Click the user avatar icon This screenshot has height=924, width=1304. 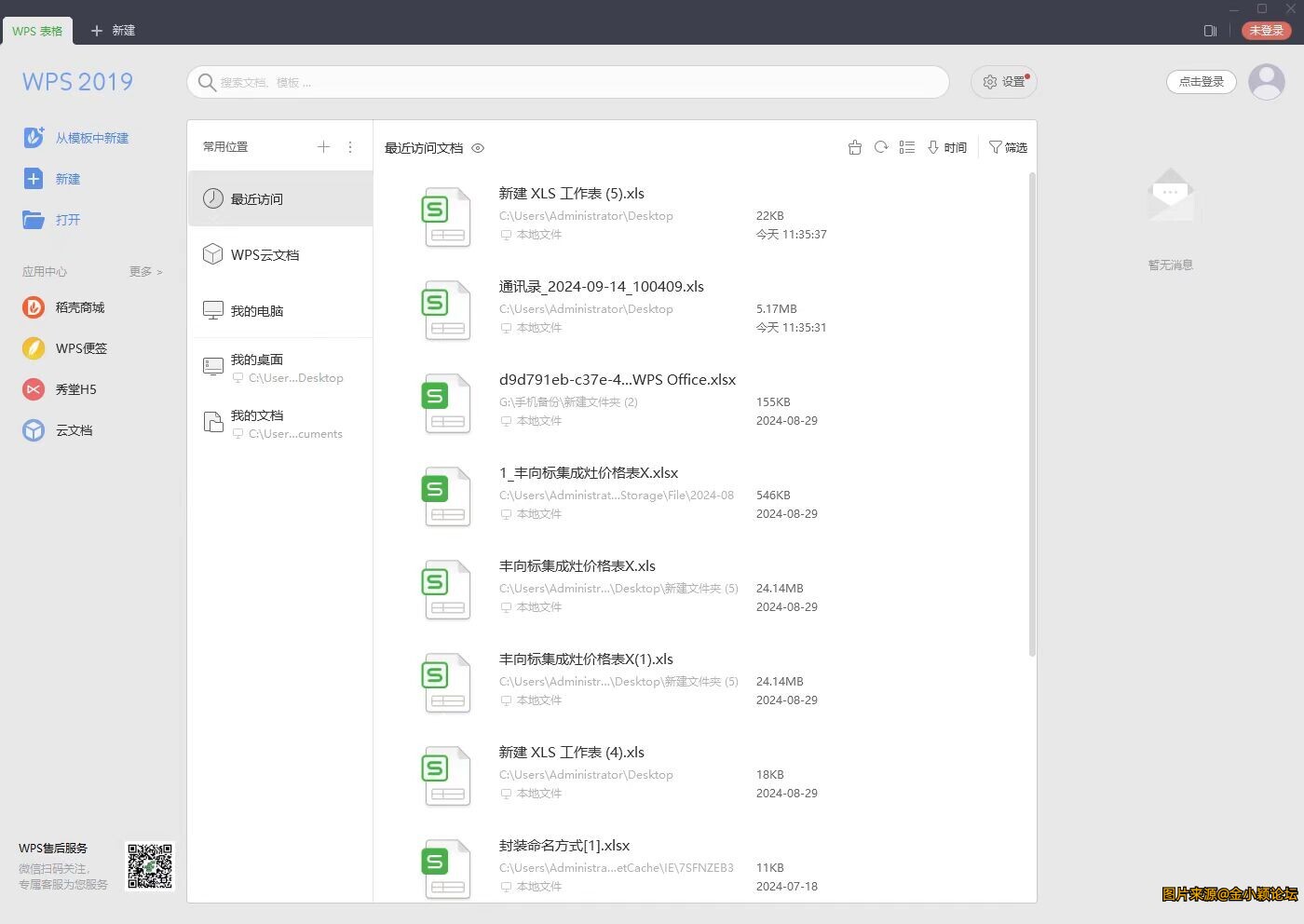(x=1266, y=82)
